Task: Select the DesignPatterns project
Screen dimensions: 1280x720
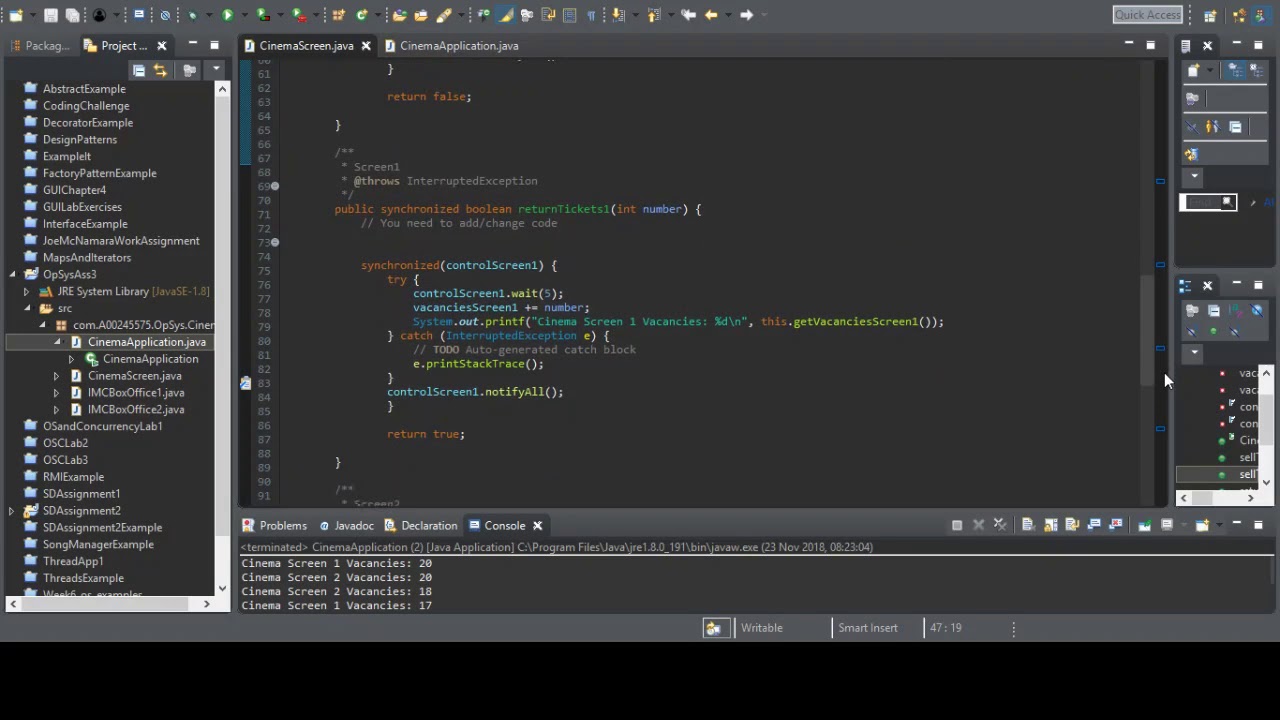Action: [x=80, y=139]
